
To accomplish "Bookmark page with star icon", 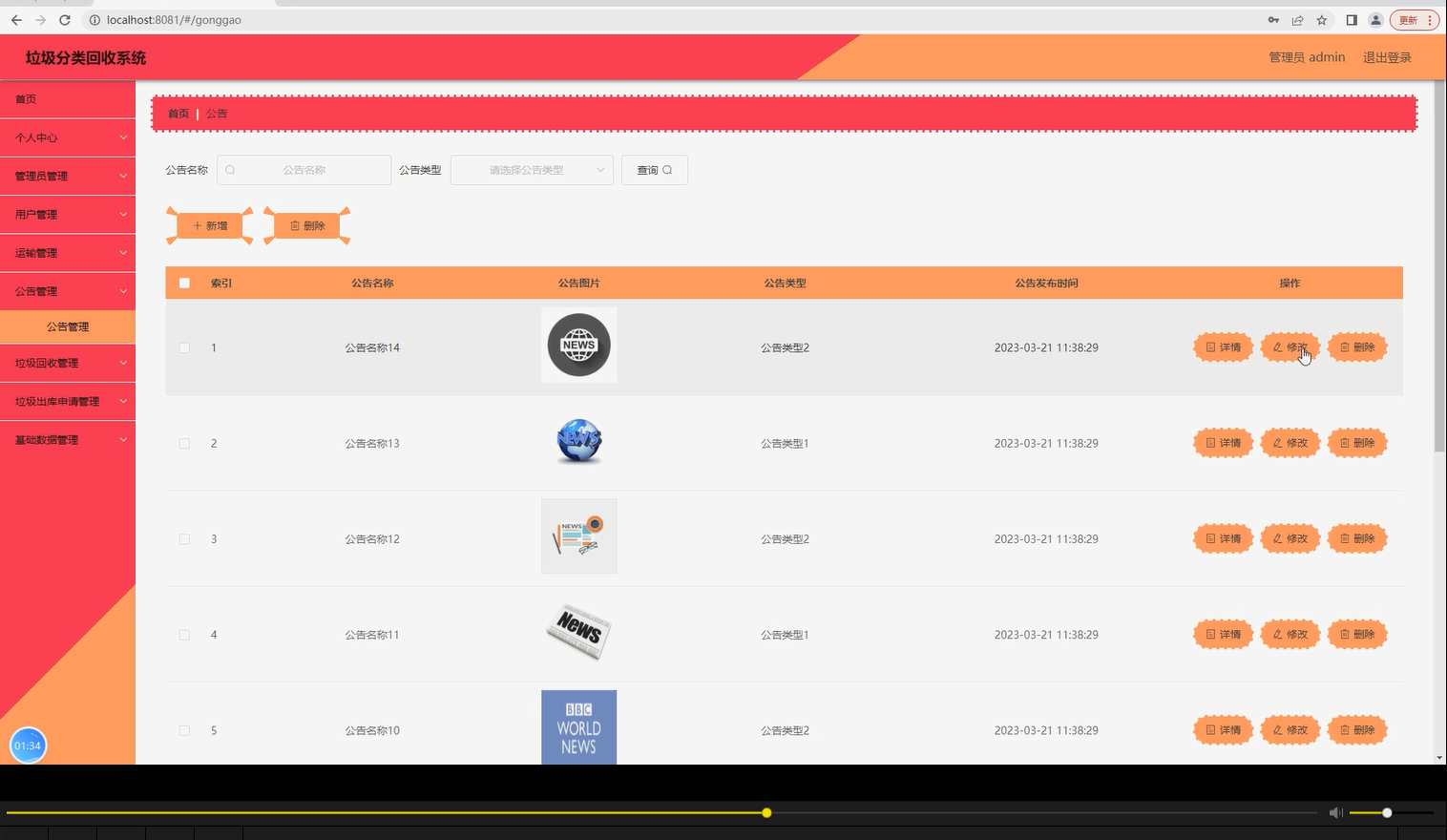I will point(1322,20).
